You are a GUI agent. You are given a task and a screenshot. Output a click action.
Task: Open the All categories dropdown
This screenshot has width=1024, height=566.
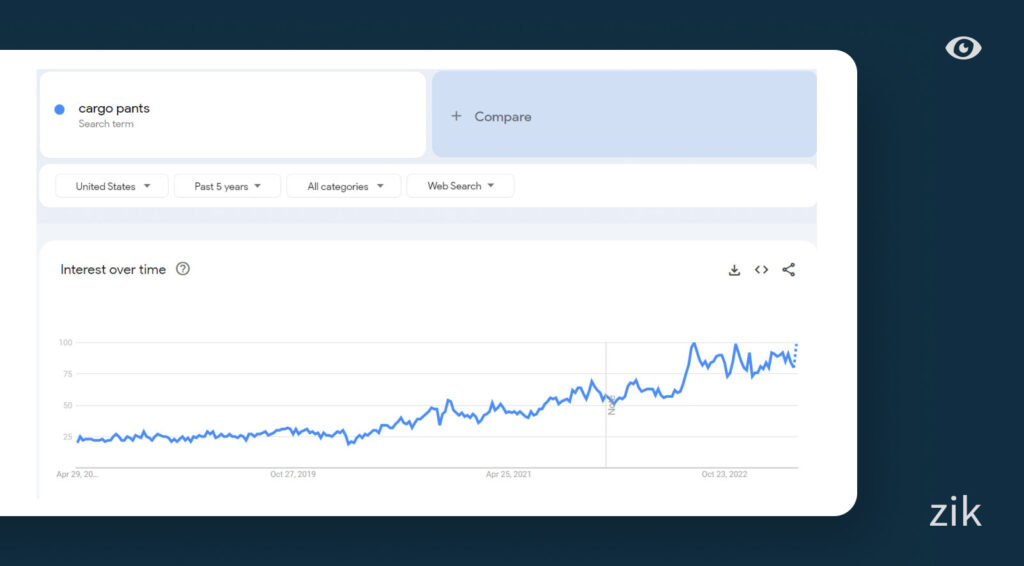point(343,186)
